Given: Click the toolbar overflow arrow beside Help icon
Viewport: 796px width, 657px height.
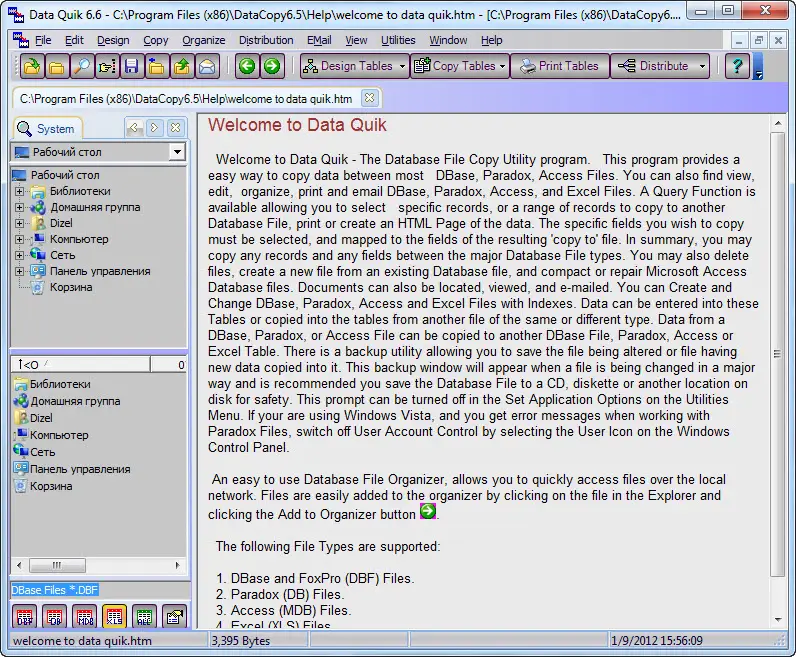Looking at the screenshot, I should (758, 67).
